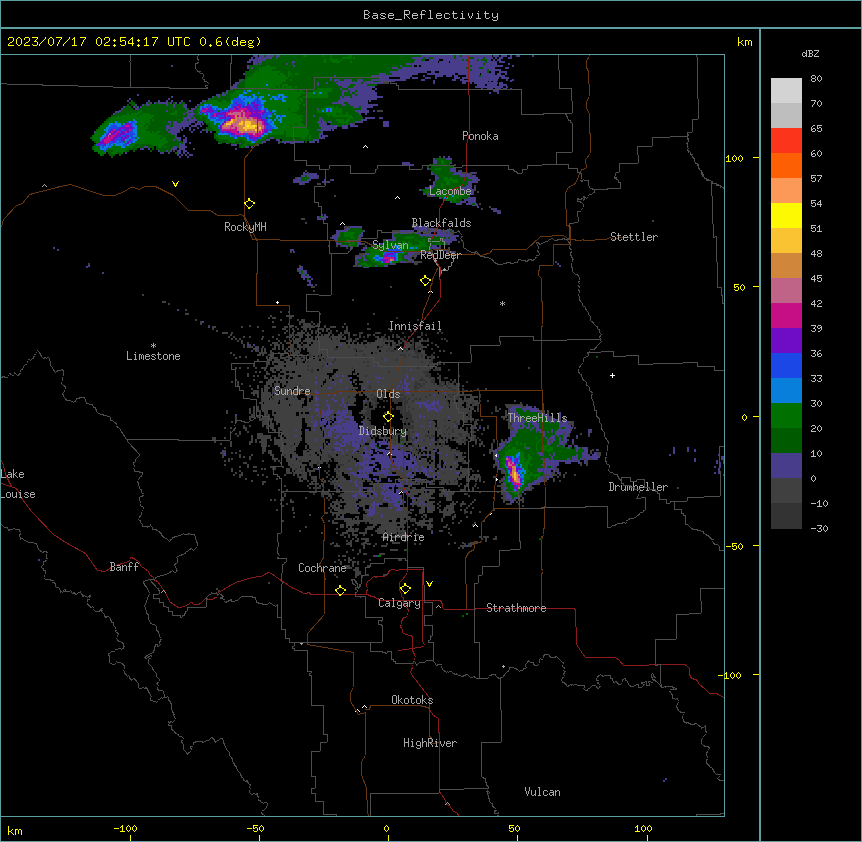Select the ThreeHills label

click(x=537, y=418)
